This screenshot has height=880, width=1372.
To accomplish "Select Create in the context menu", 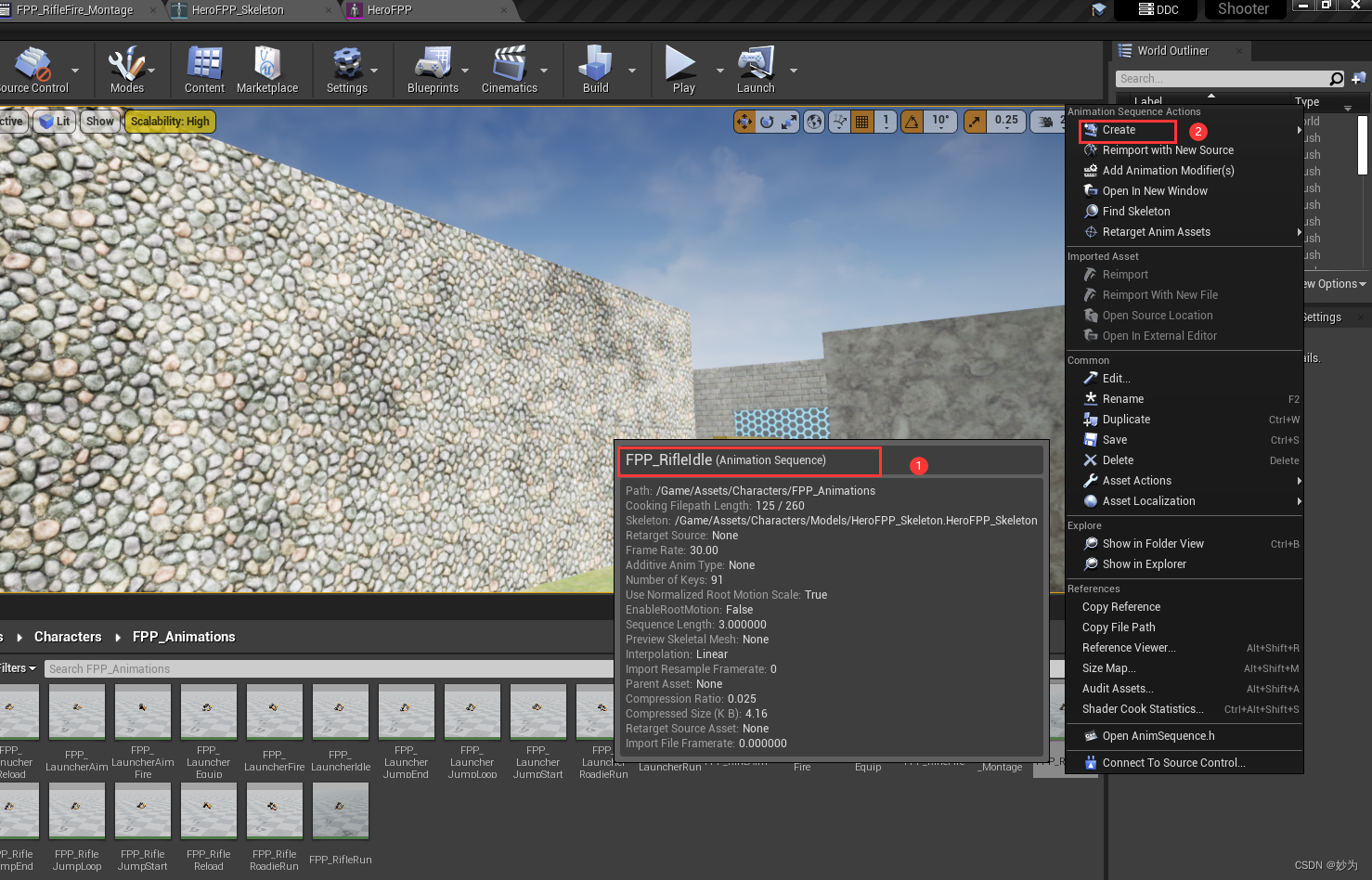I will [1184, 130].
